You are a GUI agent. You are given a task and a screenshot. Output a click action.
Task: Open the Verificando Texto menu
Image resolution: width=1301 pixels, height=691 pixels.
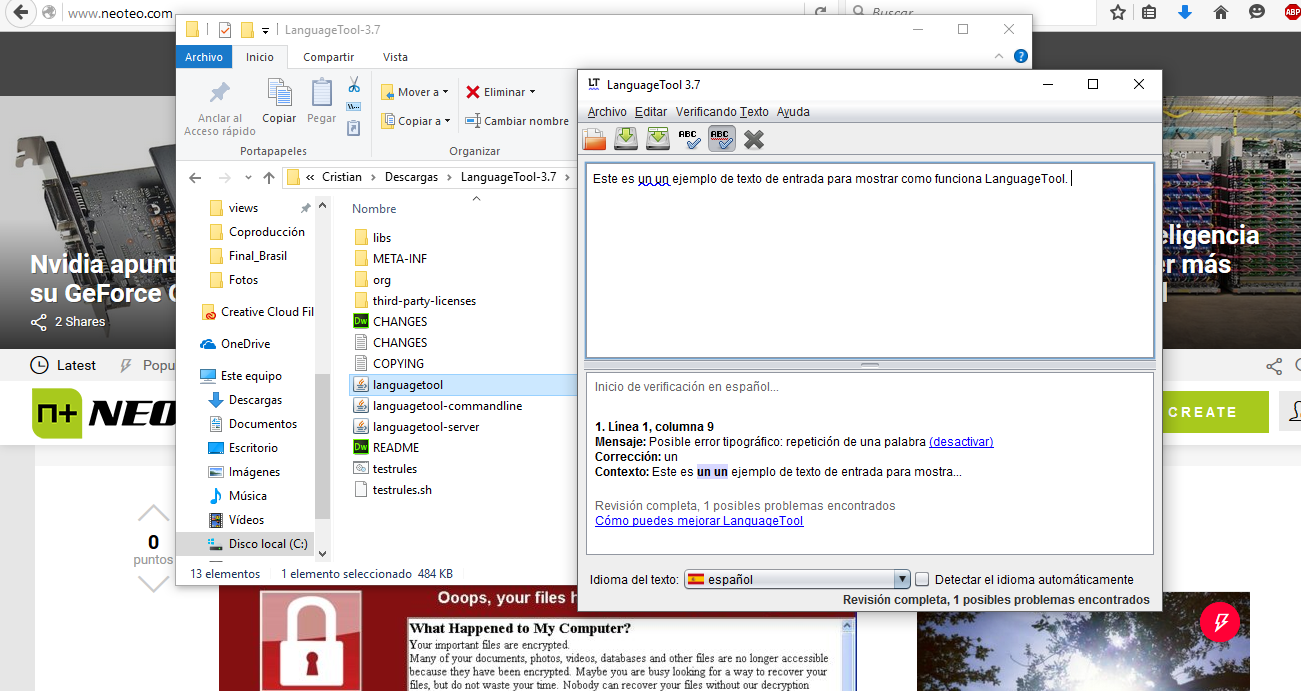[x=722, y=112]
